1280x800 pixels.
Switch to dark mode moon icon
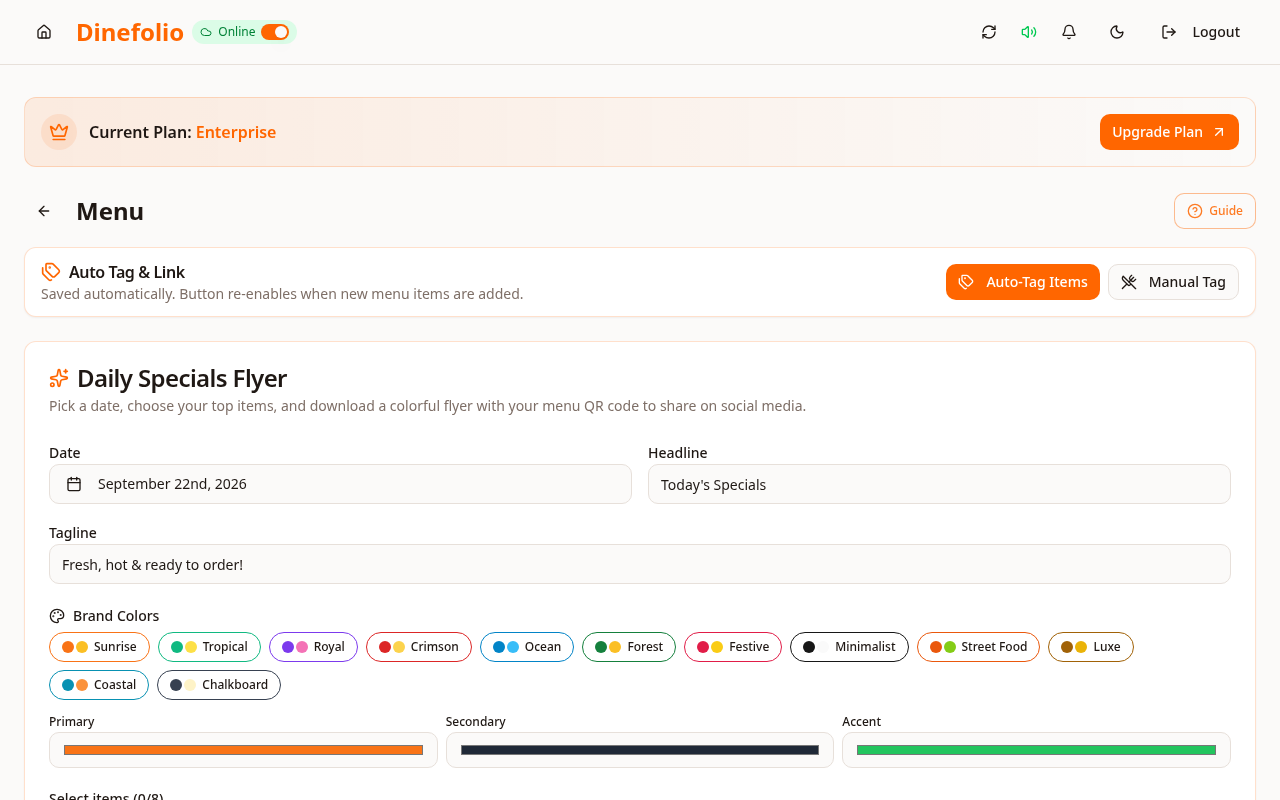coord(1117,32)
